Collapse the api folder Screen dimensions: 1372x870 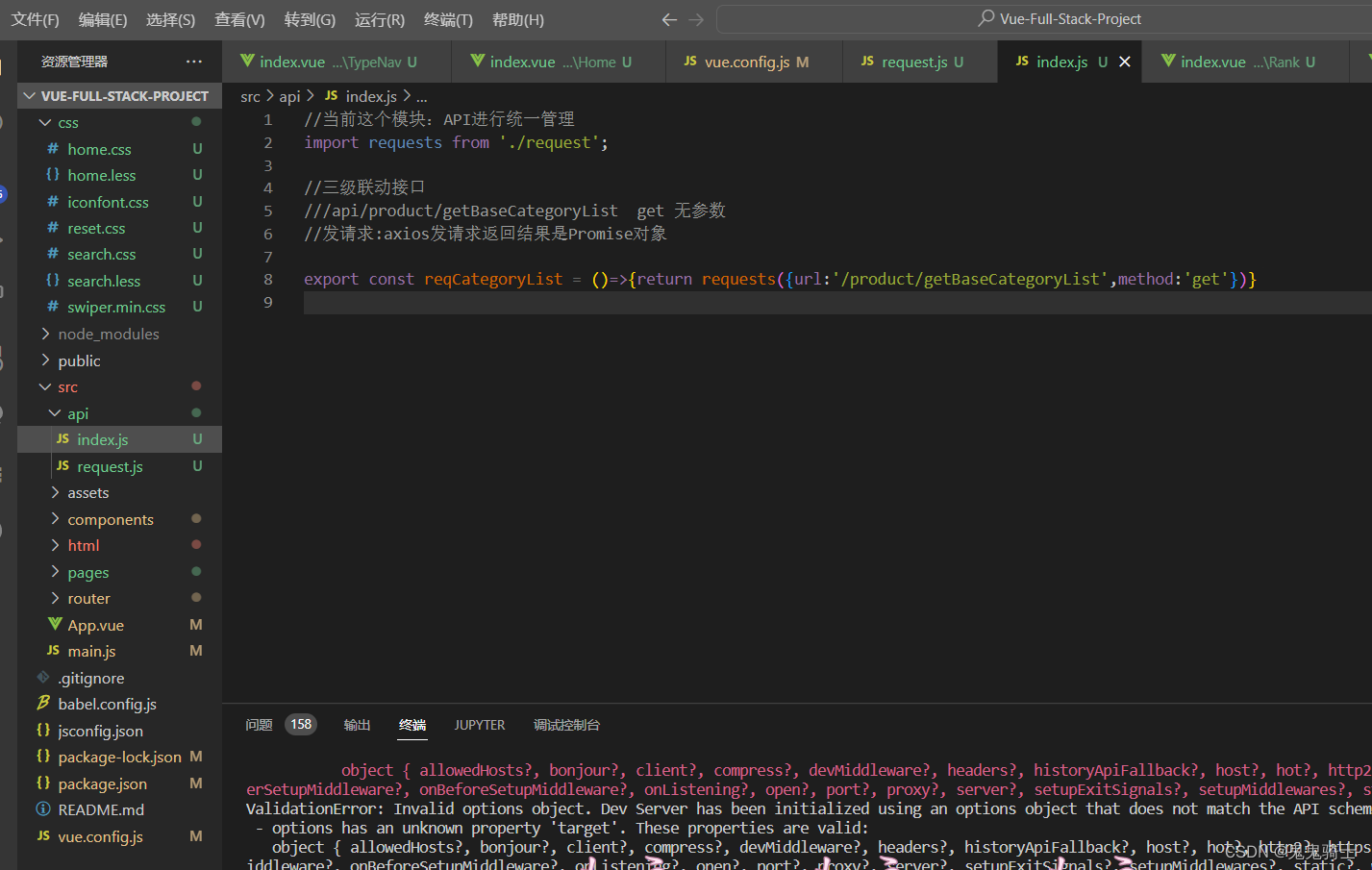(55, 413)
